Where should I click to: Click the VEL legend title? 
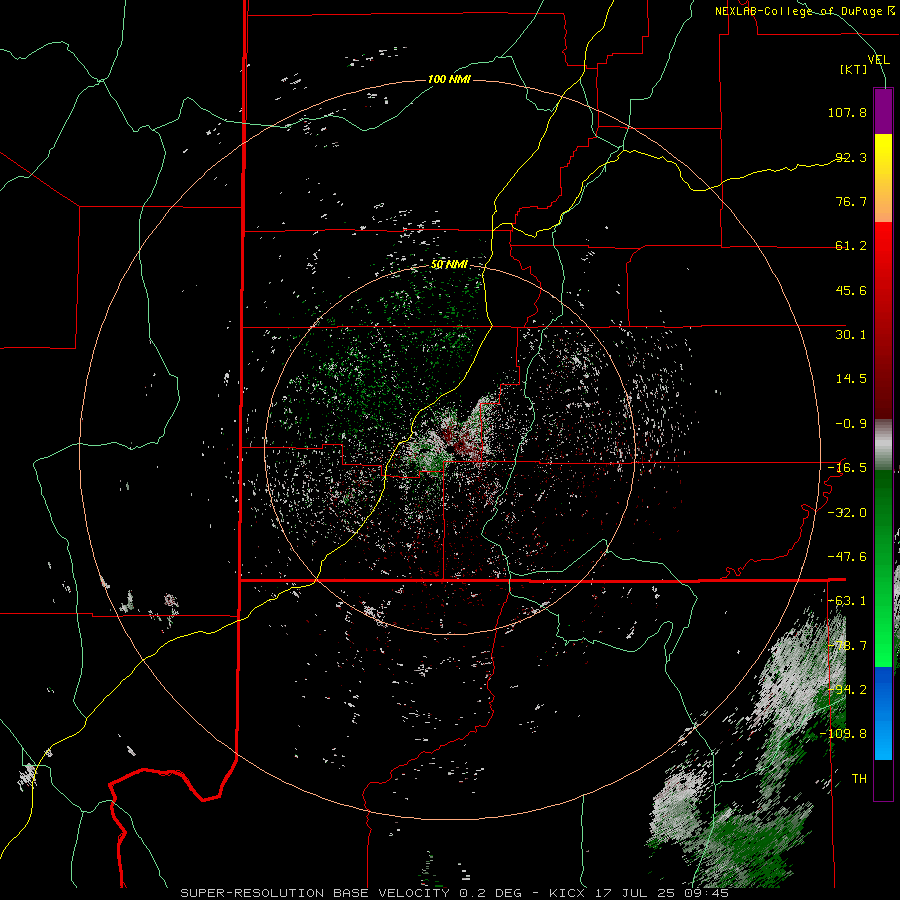(878, 60)
